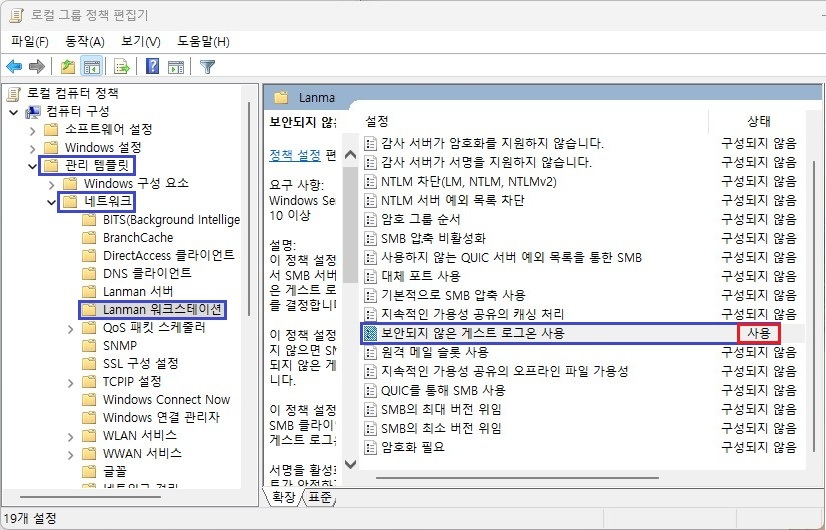Screen dimensions: 826x530
Task: Click the 정책 설정 link
Action: pyautogui.click(x=295, y=155)
